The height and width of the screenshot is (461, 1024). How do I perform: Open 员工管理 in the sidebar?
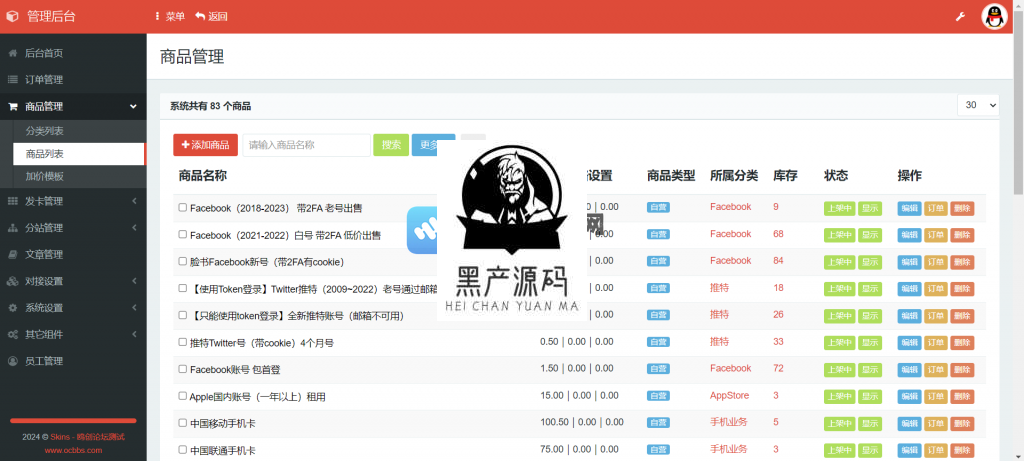point(73,361)
